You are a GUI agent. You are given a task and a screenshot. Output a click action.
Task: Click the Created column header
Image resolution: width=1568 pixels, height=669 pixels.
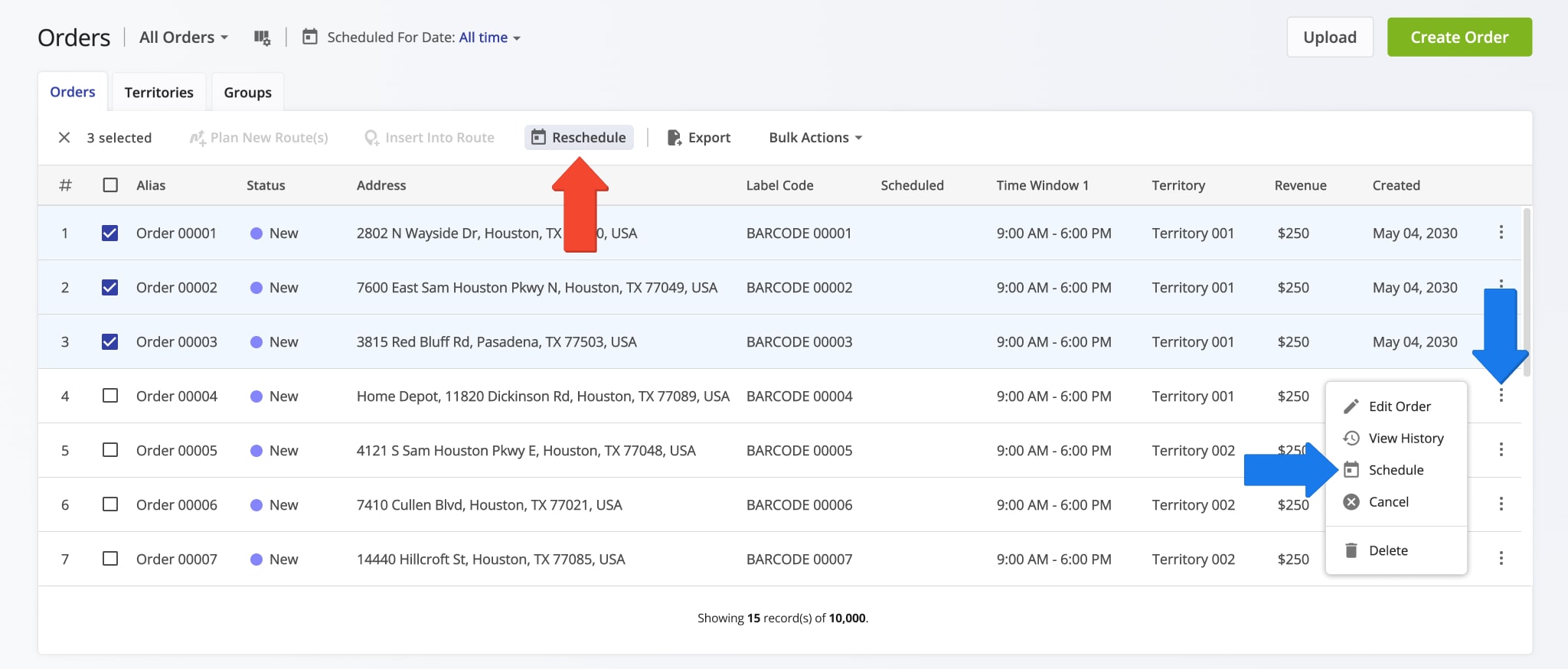[x=1396, y=185]
